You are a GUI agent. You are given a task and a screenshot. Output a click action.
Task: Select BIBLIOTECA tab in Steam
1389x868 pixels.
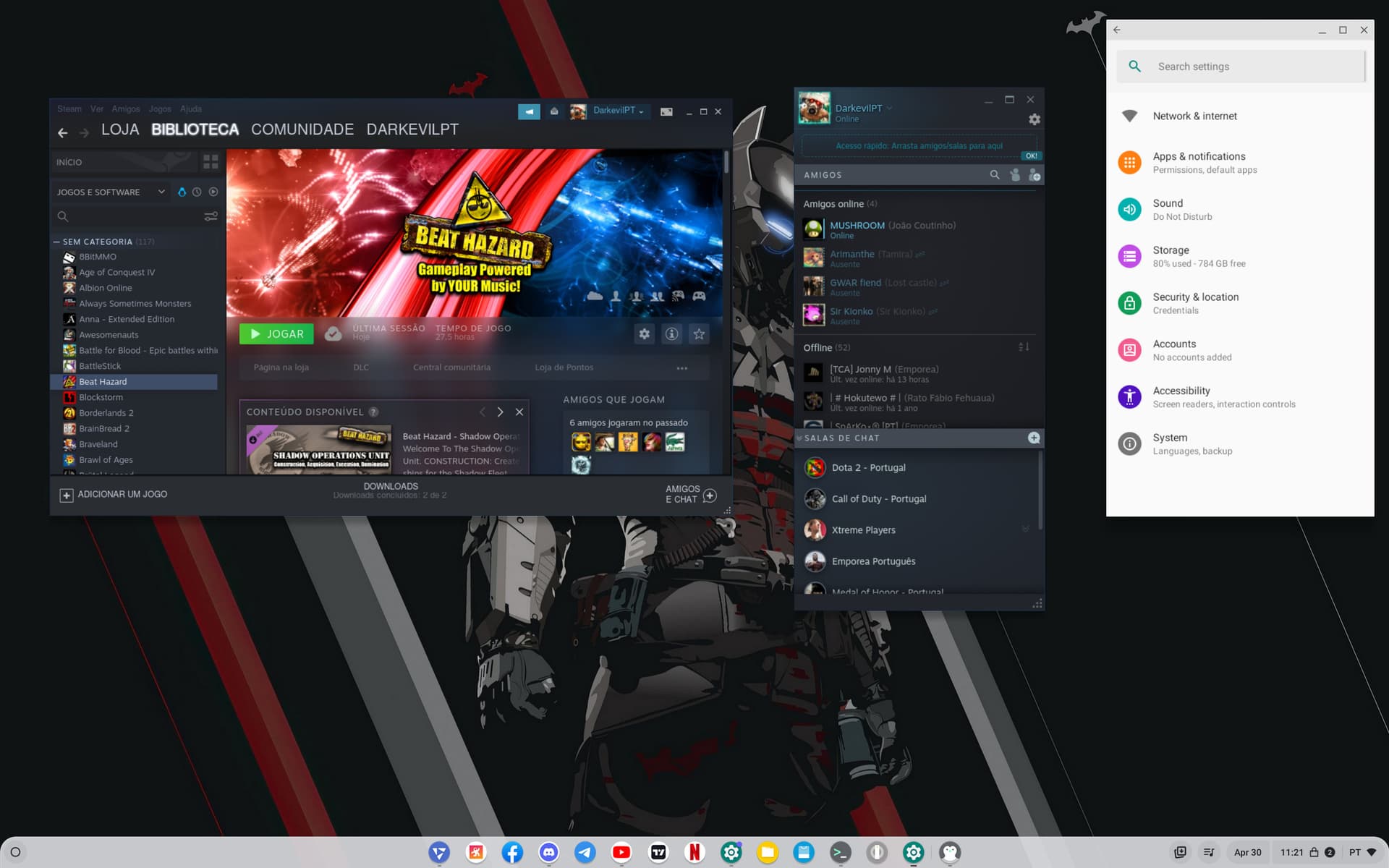(194, 129)
